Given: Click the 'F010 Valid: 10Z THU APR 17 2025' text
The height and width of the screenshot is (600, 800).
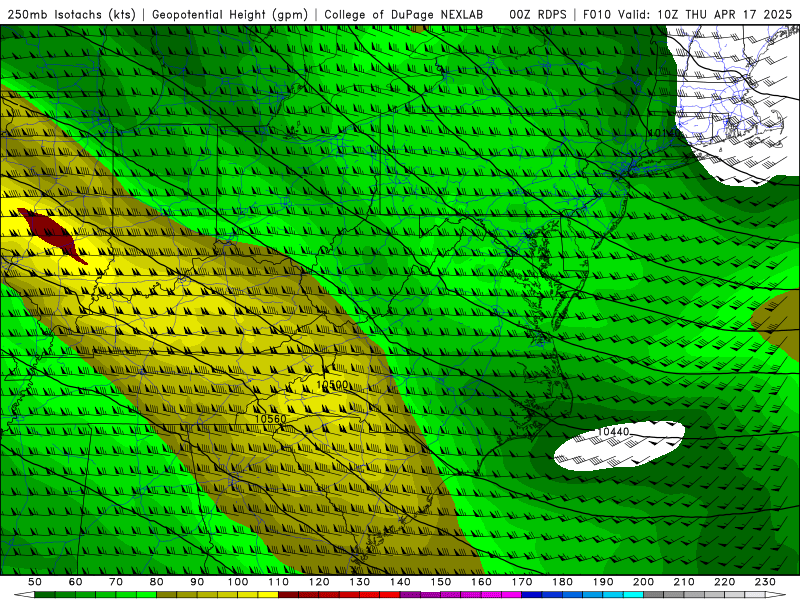Looking at the screenshot, I should click(687, 14).
